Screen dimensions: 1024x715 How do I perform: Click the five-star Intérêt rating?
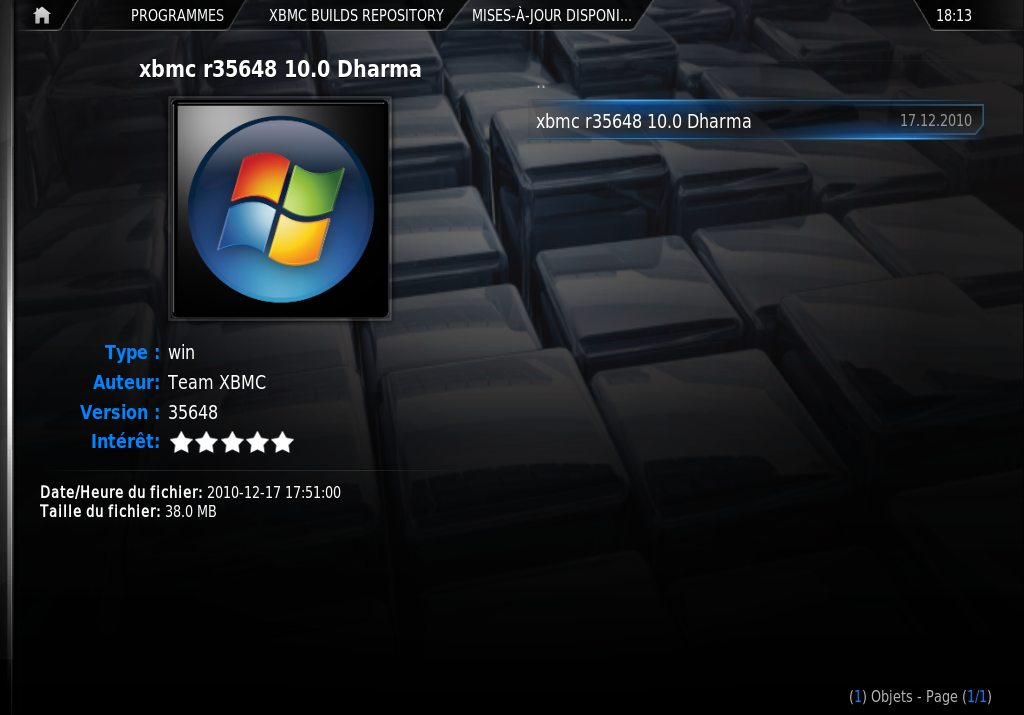click(232, 443)
